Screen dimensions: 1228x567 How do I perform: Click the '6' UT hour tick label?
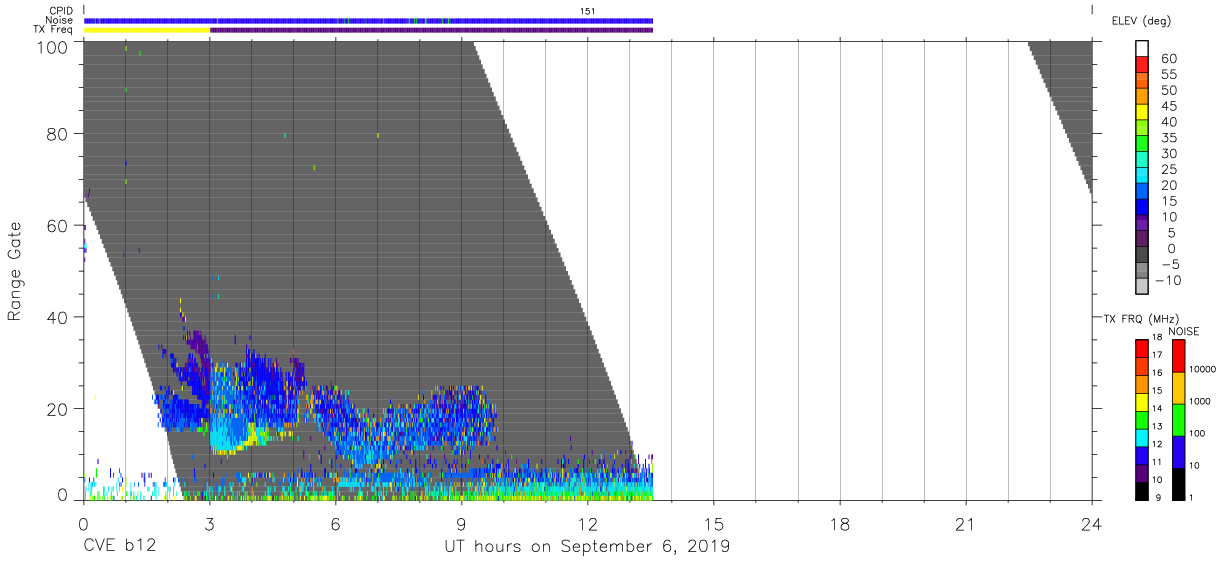point(335,523)
